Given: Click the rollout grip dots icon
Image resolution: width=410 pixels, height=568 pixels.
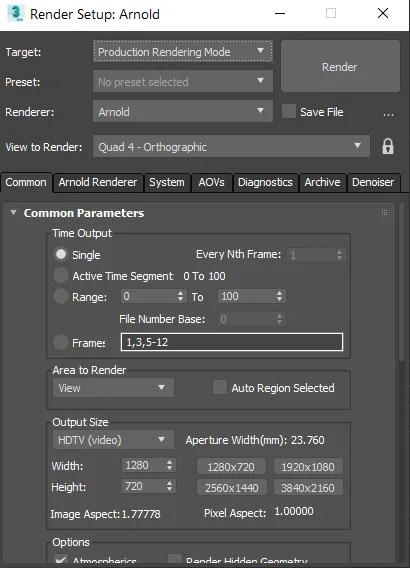Looking at the screenshot, I should (x=384, y=213).
